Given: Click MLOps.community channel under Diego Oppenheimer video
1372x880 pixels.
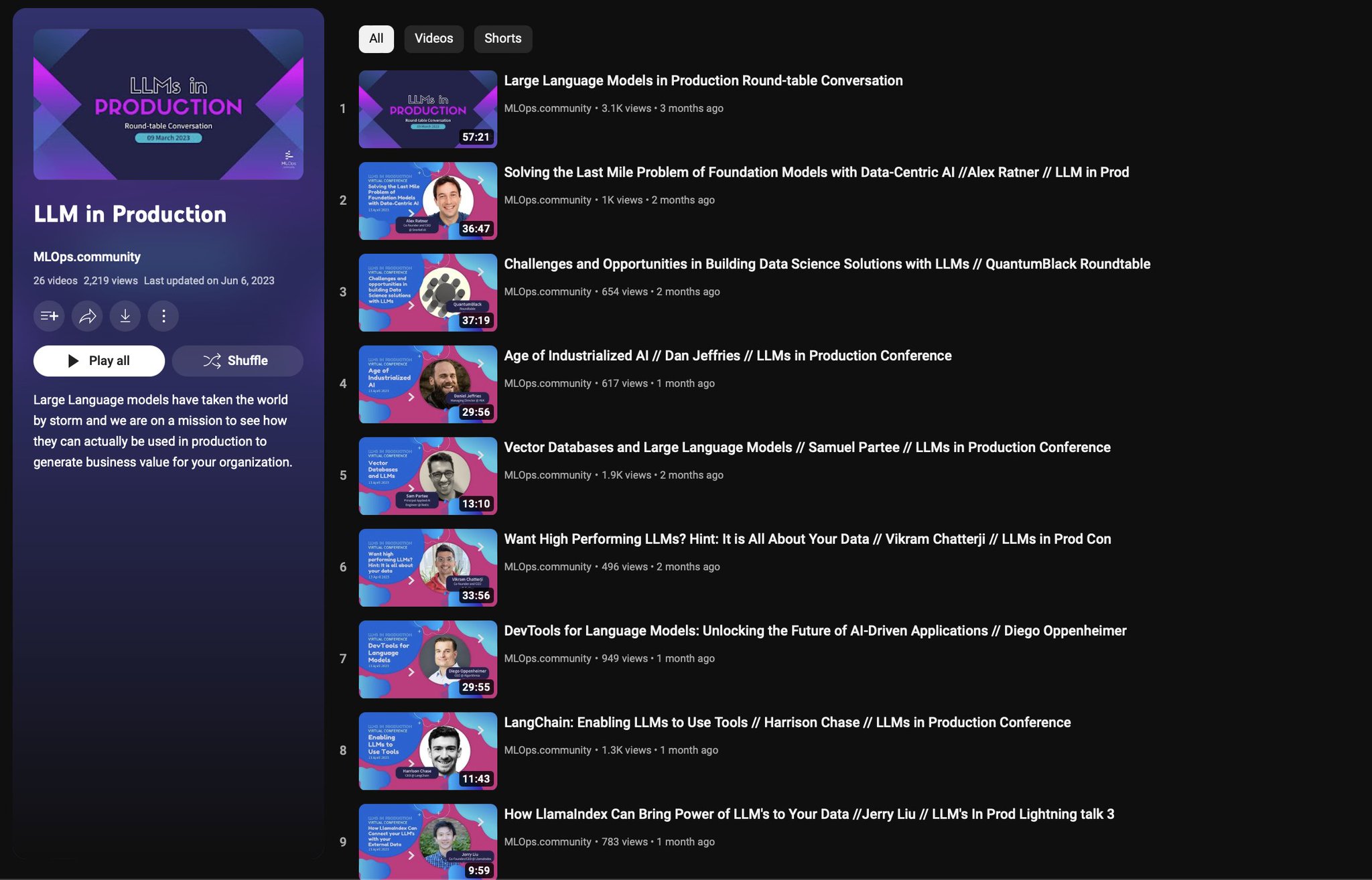Looking at the screenshot, I should 547,659.
